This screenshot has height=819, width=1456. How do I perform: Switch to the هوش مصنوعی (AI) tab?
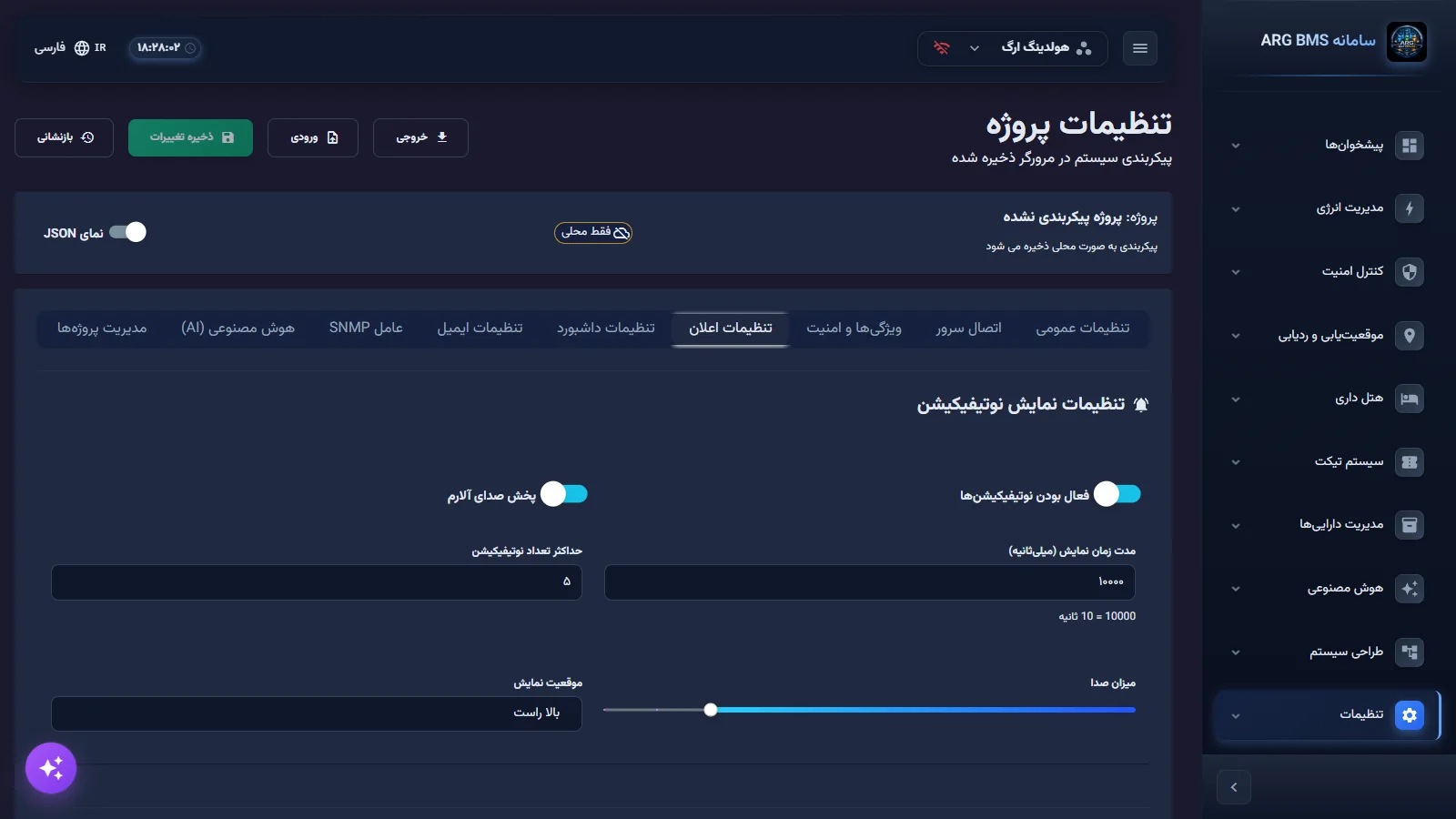(238, 329)
